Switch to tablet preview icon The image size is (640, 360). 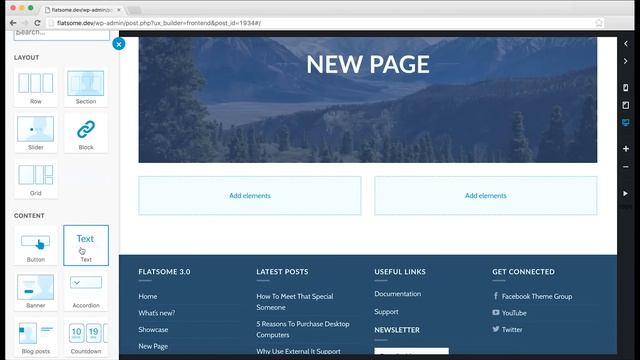click(x=626, y=105)
